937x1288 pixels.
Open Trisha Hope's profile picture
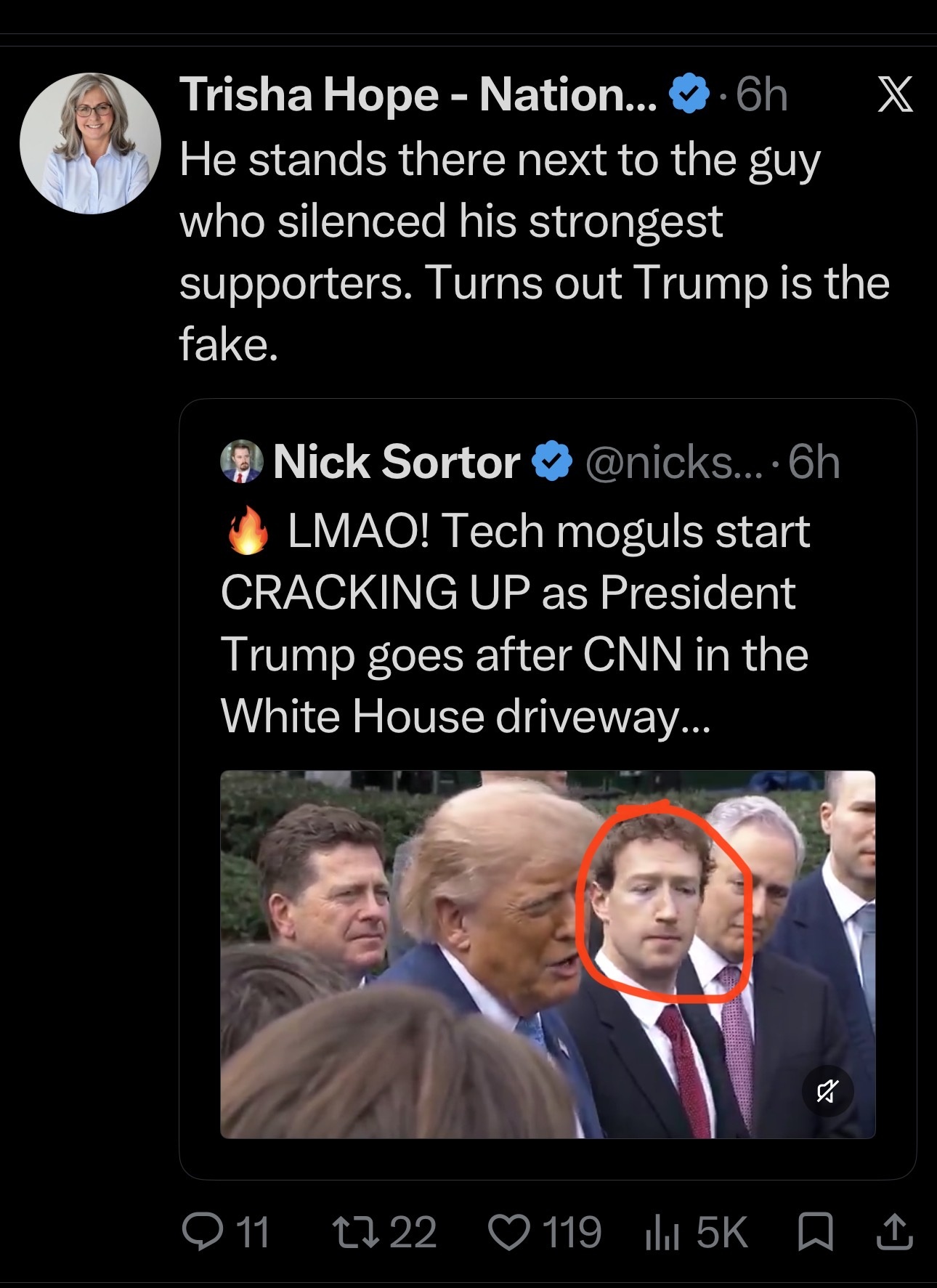pos(90,143)
